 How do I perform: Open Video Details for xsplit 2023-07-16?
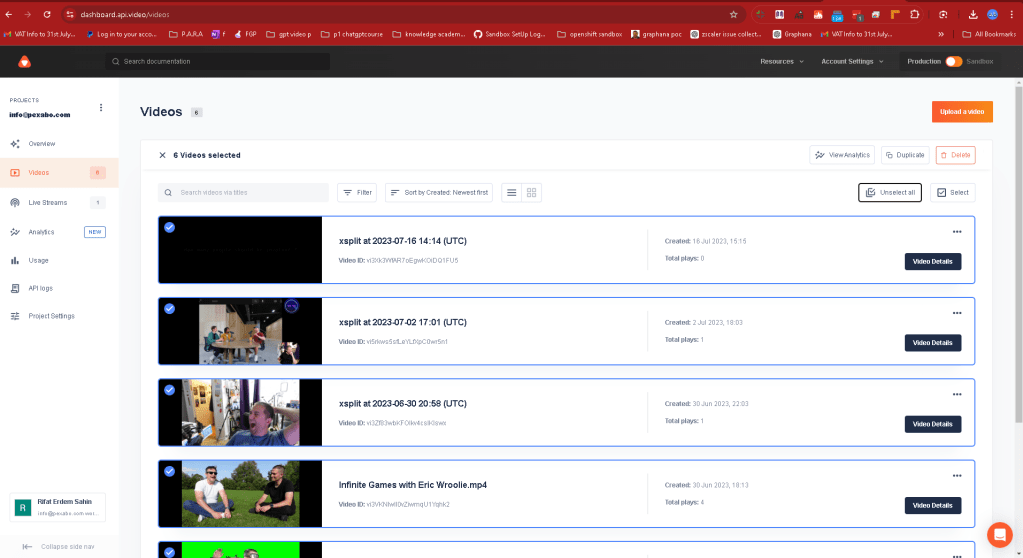(x=932, y=261)
